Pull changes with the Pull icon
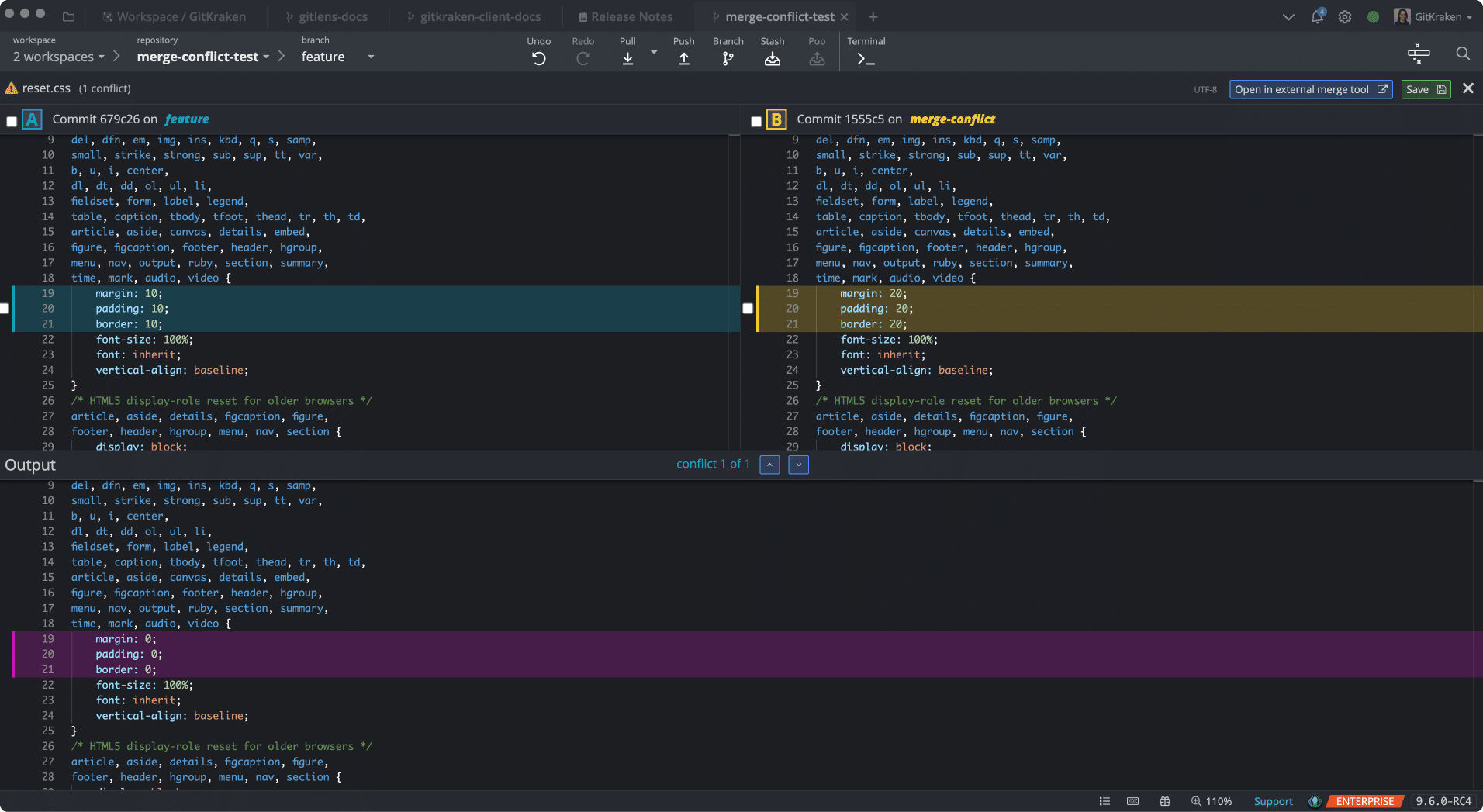Screen dimensions: 1483x812 627,59
